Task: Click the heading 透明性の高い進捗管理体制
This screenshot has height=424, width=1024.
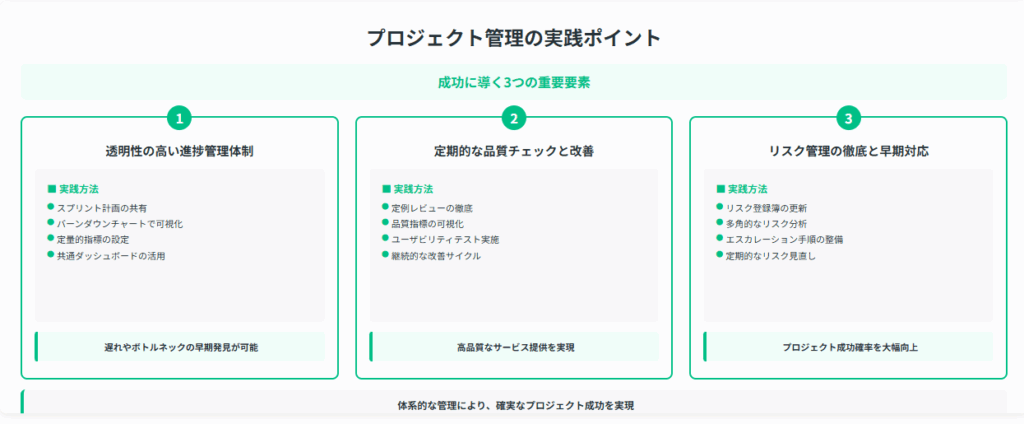Action: point(180,151)
